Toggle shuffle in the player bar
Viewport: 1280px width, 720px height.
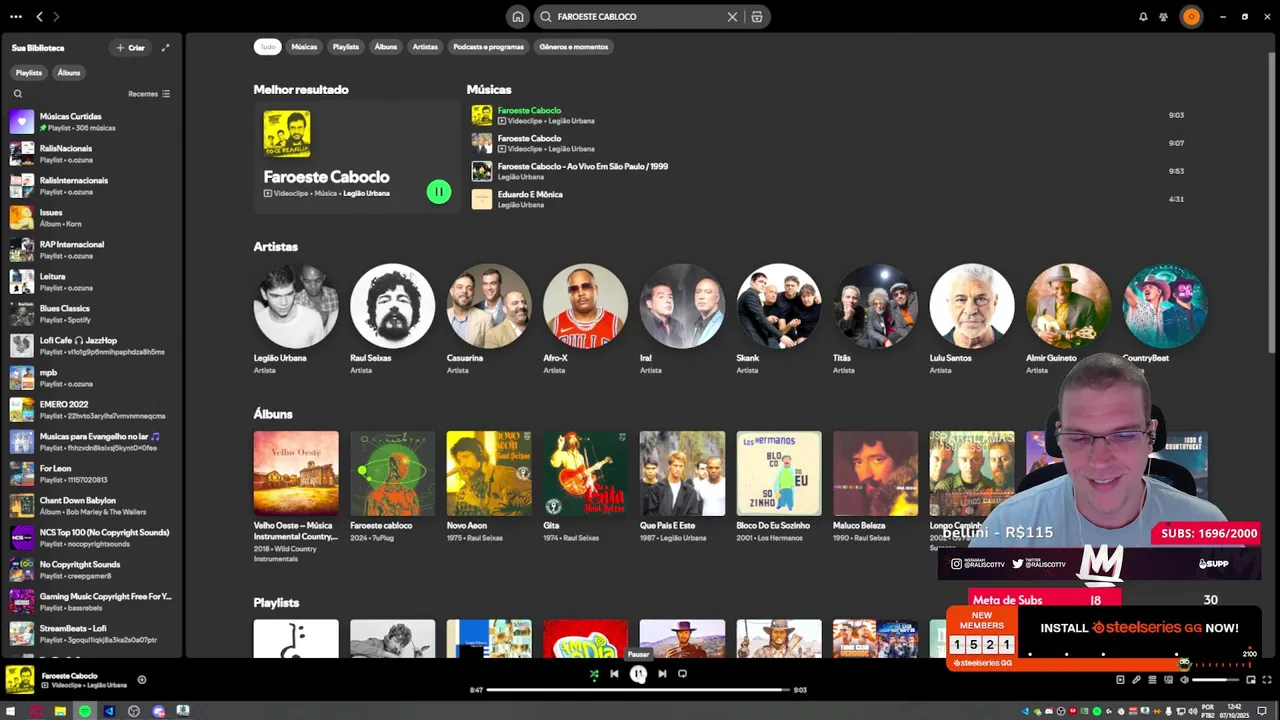tap(594, 674)
